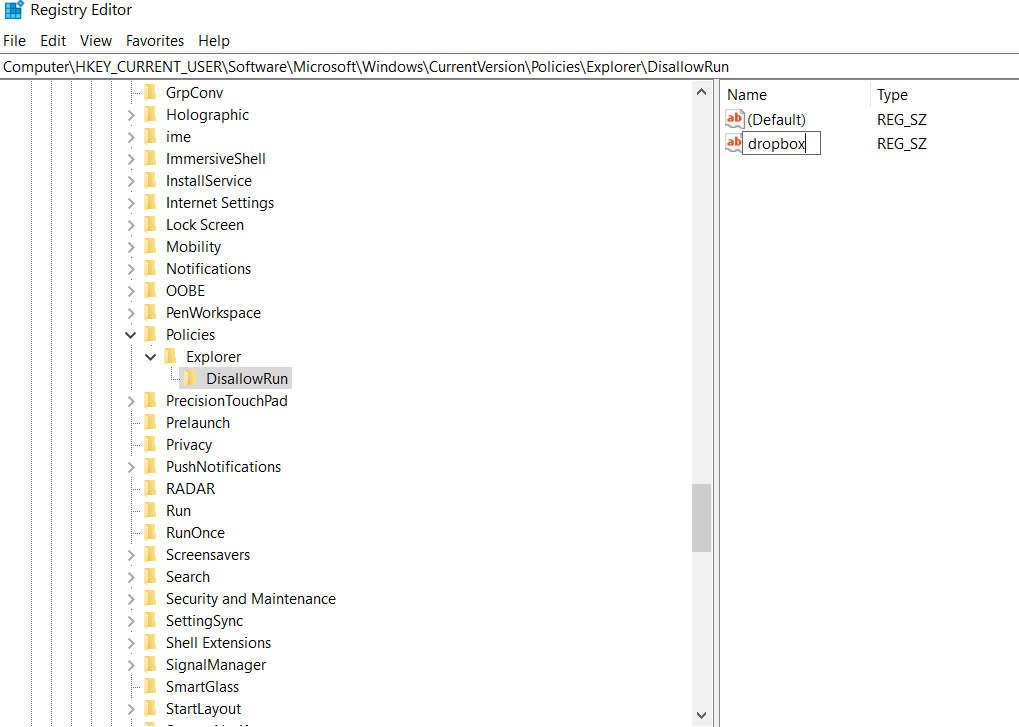1019x727 pixels.
Task: Click the RADAR folder icon
Action: pos(150,489)
